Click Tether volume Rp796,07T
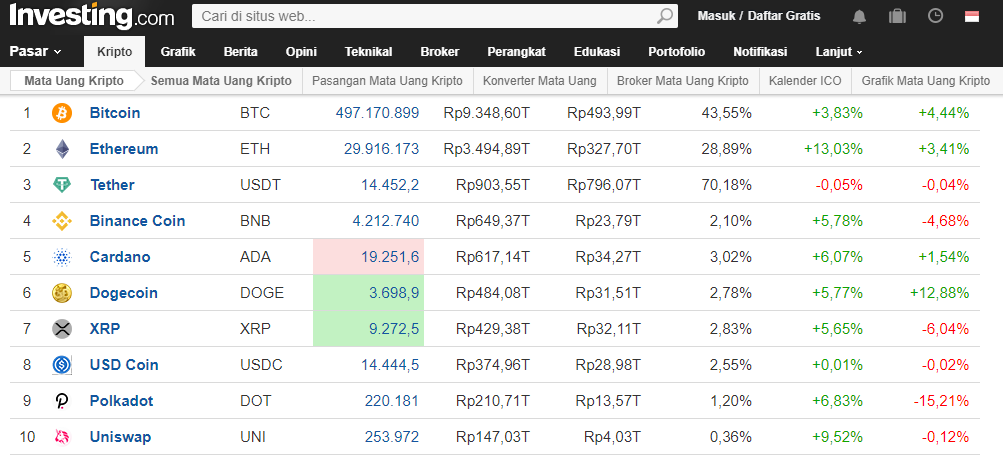 click(x=604, y=185)
